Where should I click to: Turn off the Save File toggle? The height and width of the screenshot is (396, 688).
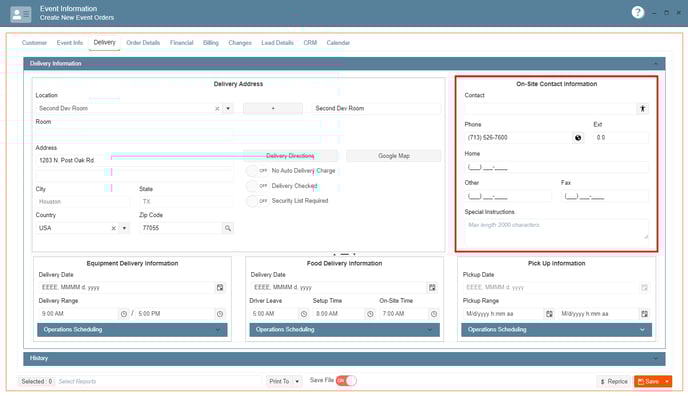coord(346,381)
